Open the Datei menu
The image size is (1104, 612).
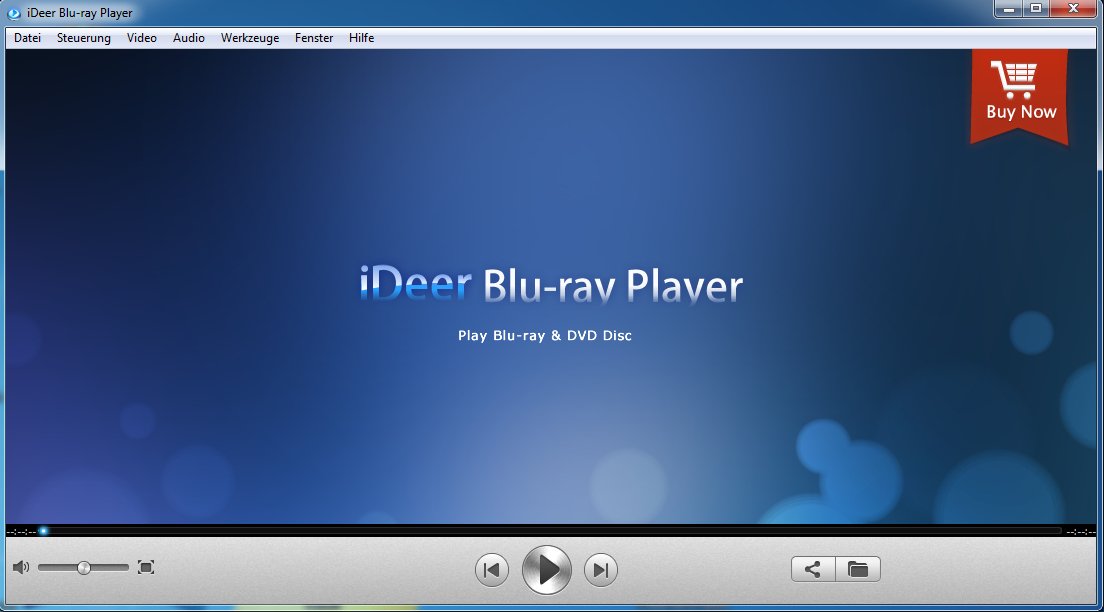click(x=27, y=38)
